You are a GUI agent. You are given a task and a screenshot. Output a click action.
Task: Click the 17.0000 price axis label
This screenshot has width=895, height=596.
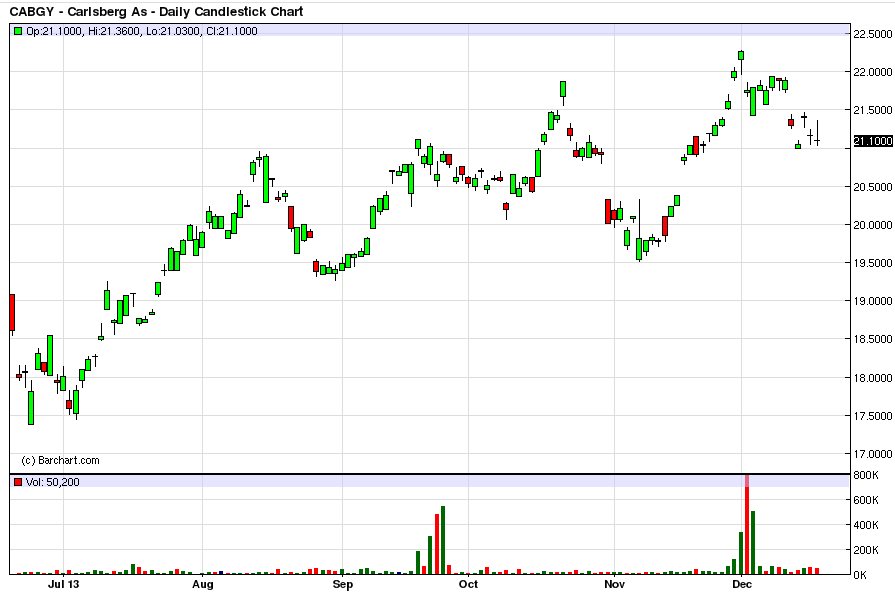pos(873,454)
